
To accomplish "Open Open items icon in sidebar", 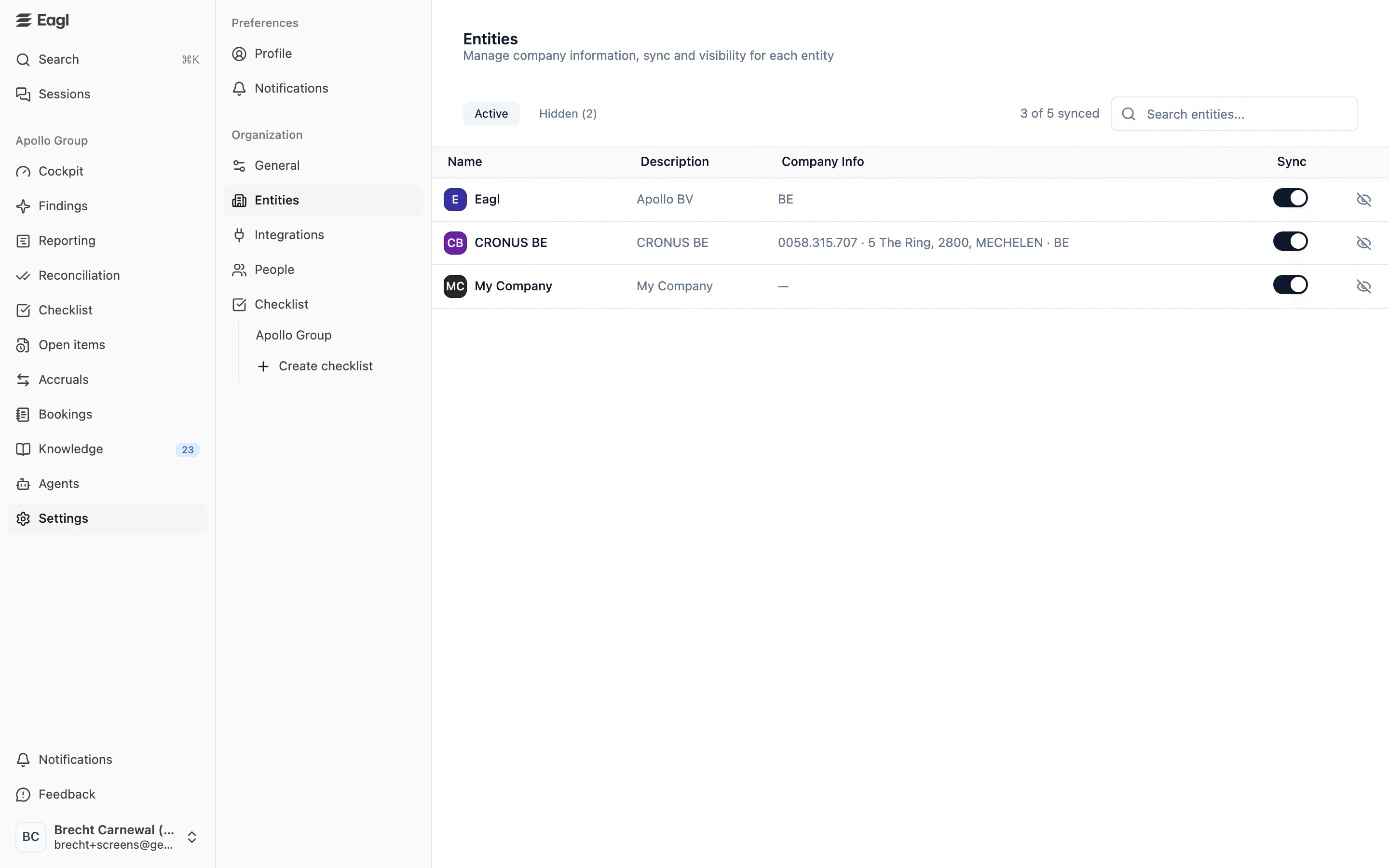I will [23, 345].
